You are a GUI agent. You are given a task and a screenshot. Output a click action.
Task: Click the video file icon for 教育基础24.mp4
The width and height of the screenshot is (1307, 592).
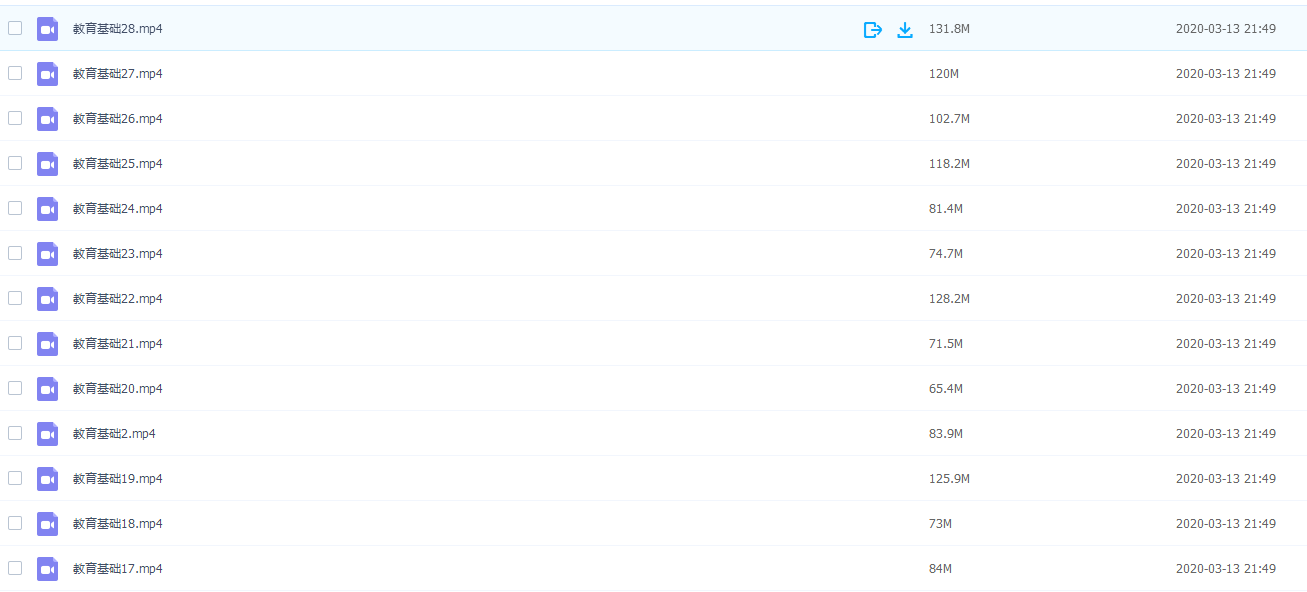coord(47,209)
